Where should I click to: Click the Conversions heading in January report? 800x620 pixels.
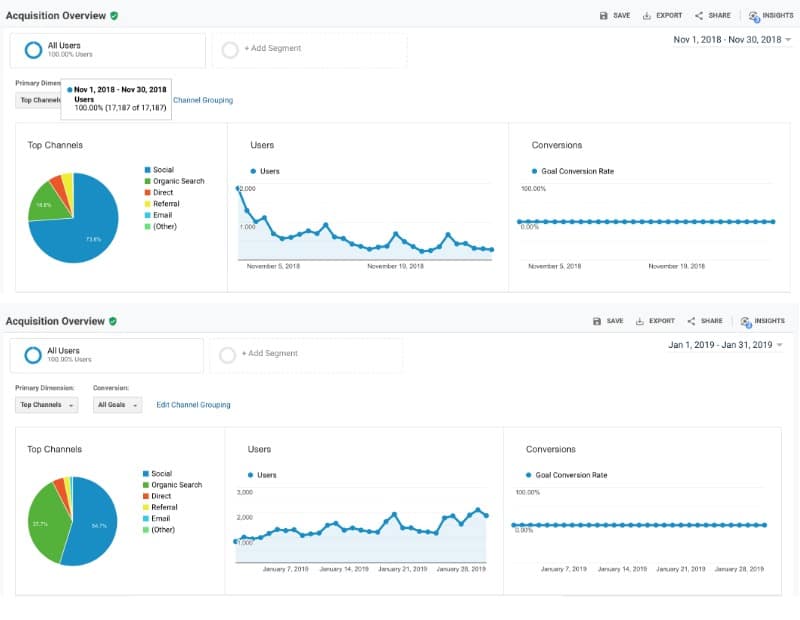[551, 450]
